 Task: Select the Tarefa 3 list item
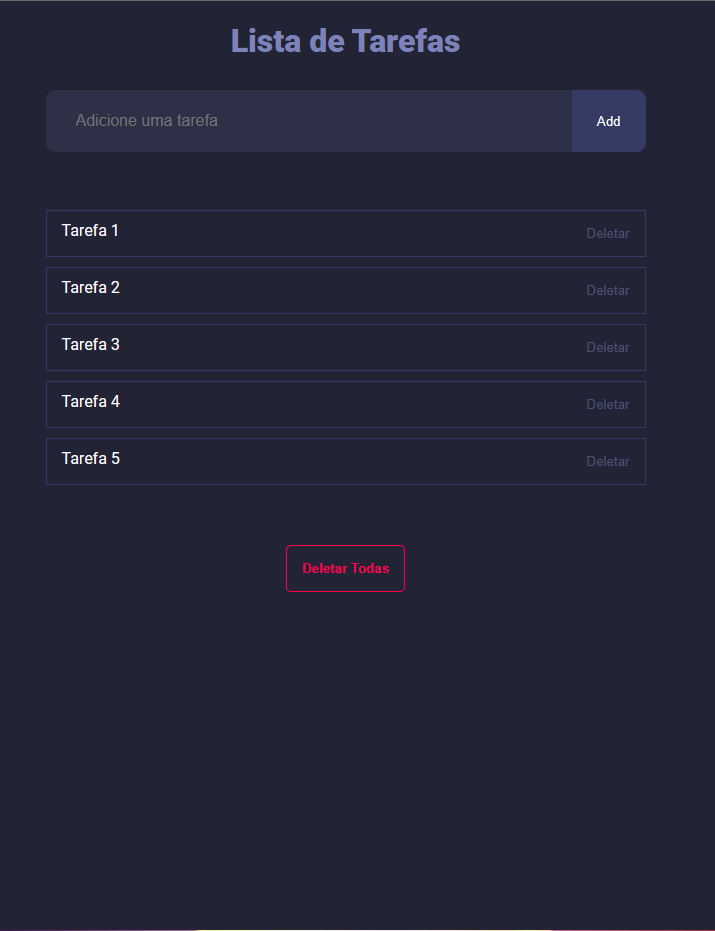(x=345, y=346)
